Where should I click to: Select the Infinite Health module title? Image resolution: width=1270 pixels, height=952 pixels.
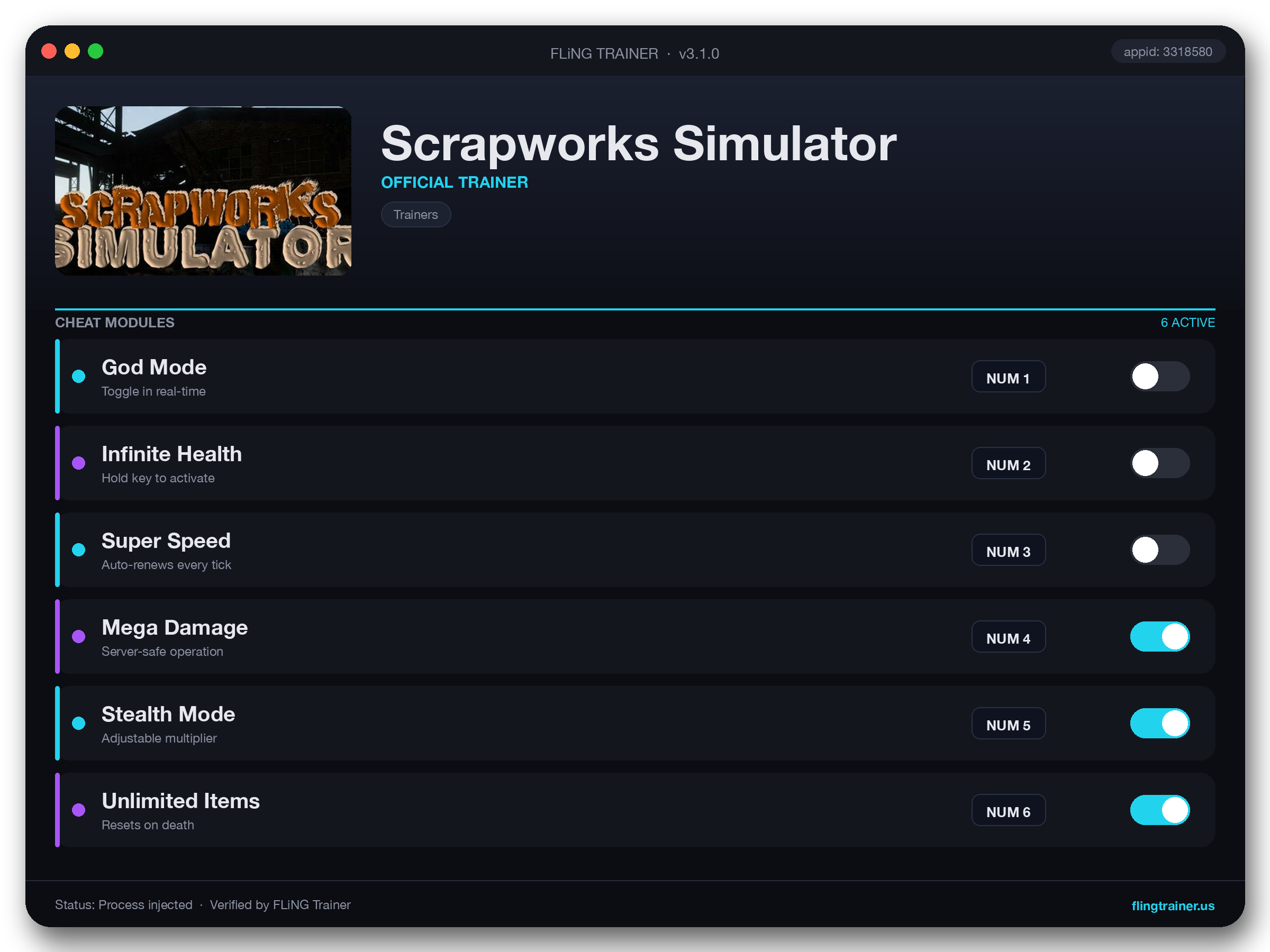pos(171,454)
